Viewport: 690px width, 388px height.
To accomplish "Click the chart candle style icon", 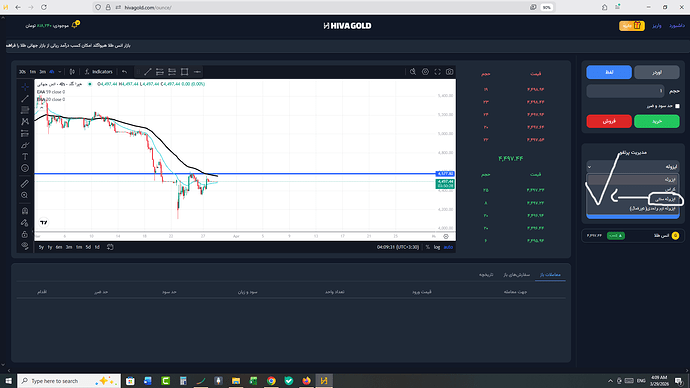I will [72, 72].
